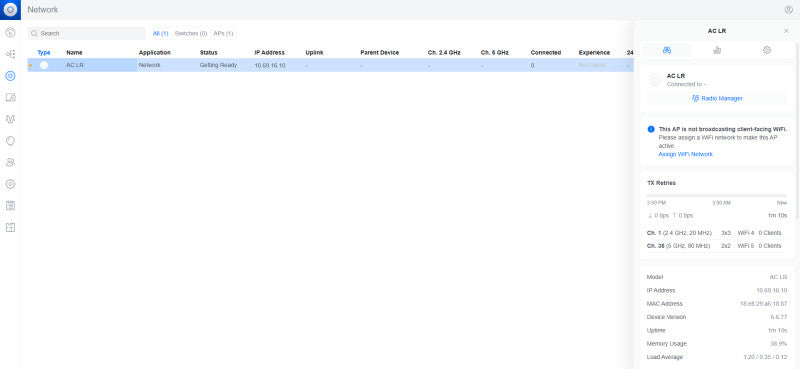Select the AC LR name cell in device table

[x=75, y=65]
